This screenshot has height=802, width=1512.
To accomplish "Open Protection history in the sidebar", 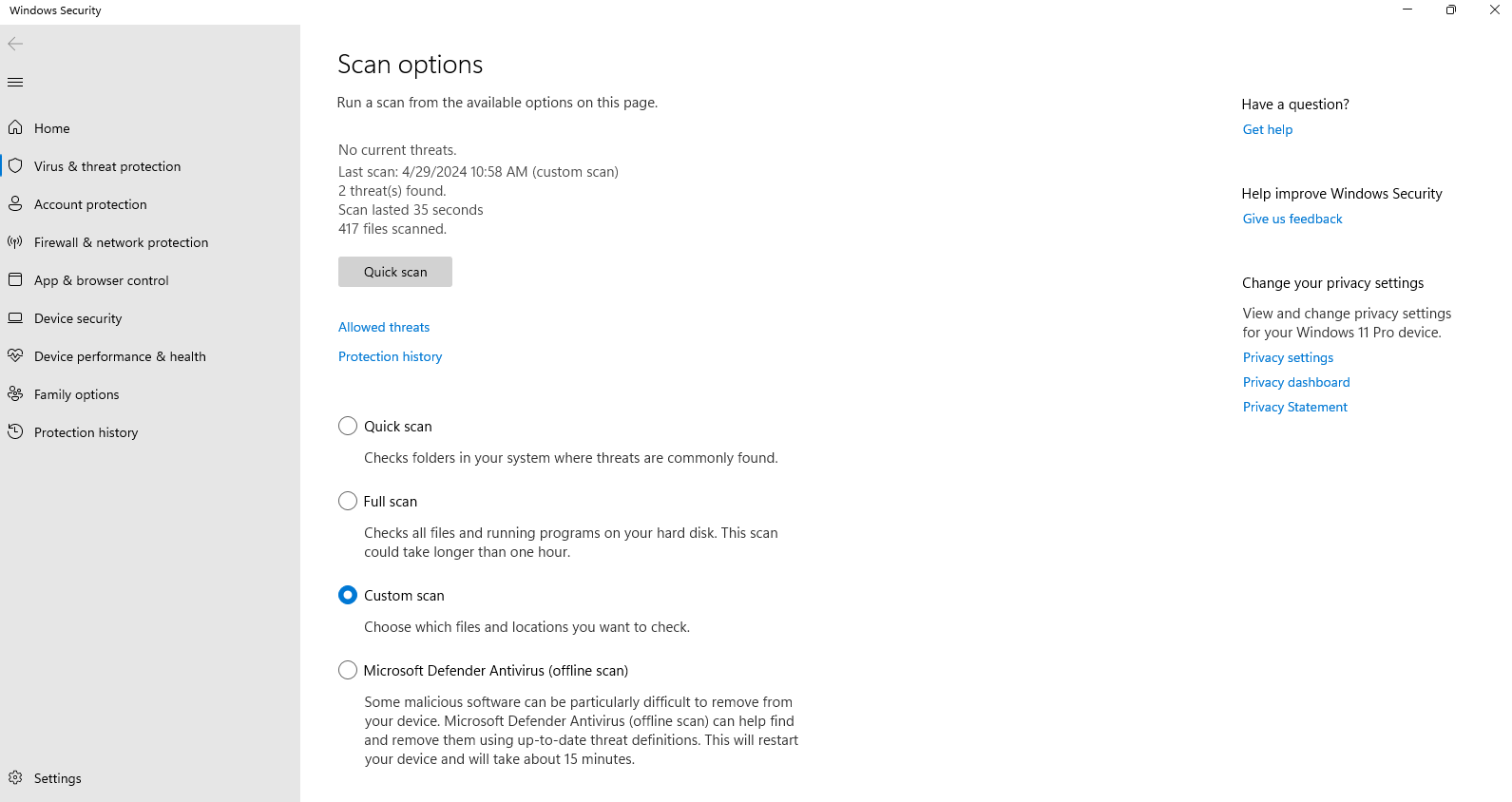I will tap(86, 432).
